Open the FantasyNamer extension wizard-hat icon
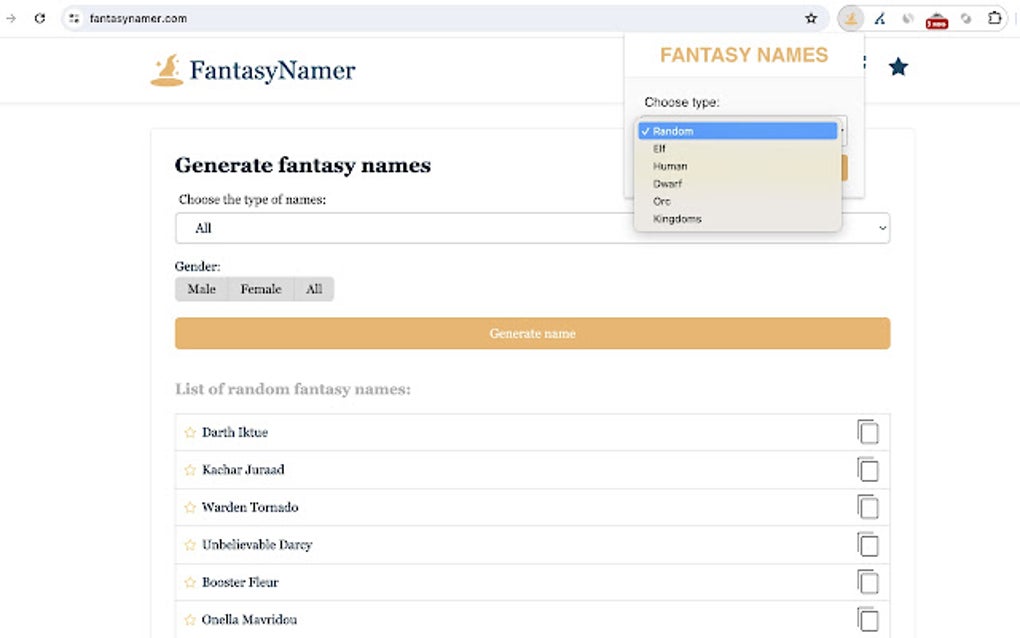Viewport: 1020px width, 638px height. pos(850,18)
